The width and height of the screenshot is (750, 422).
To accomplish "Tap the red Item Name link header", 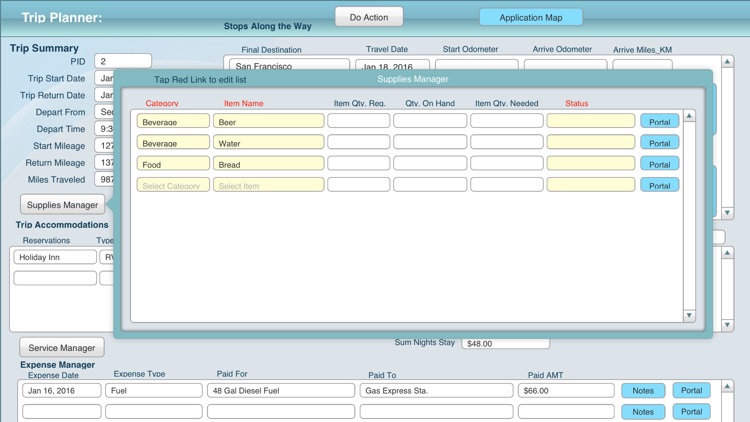I will (x=244, y=103).
